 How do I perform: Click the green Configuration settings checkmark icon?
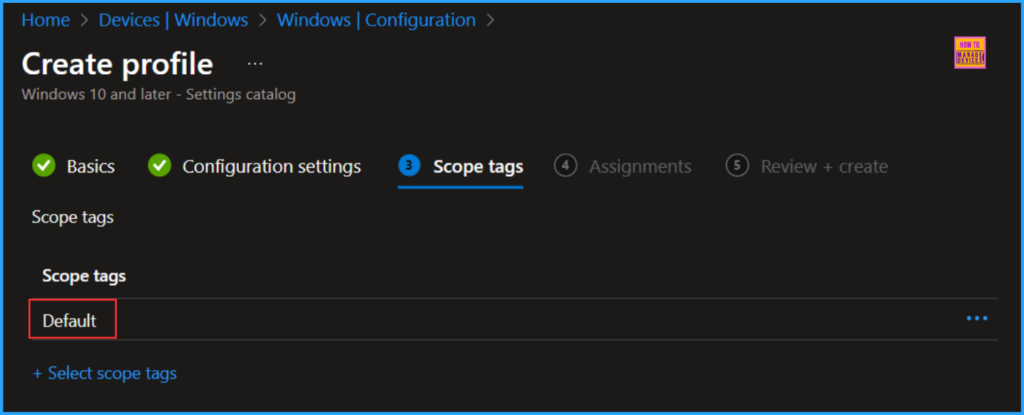coord(159,166)
